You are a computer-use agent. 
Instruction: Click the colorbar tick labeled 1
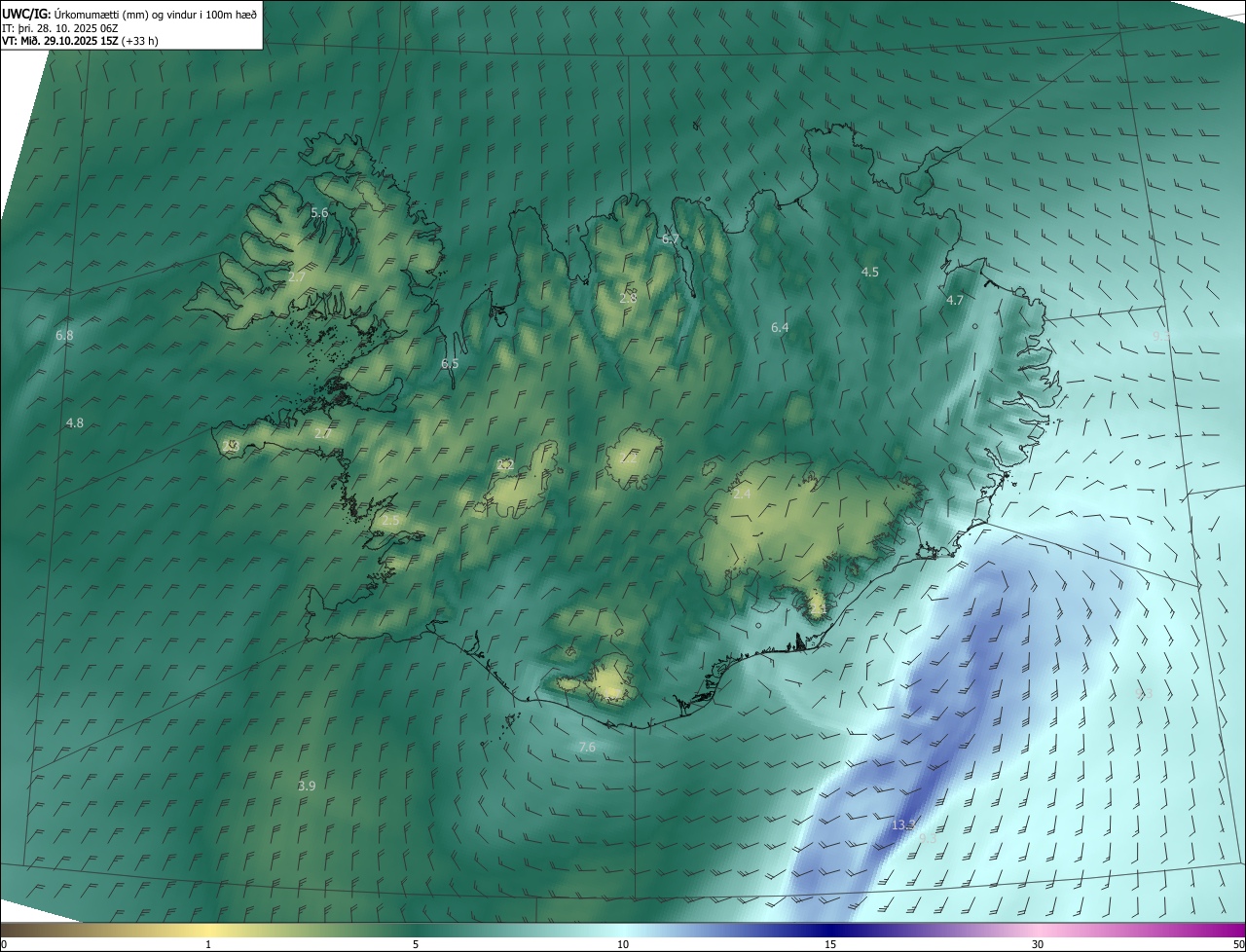pos(208,944)
